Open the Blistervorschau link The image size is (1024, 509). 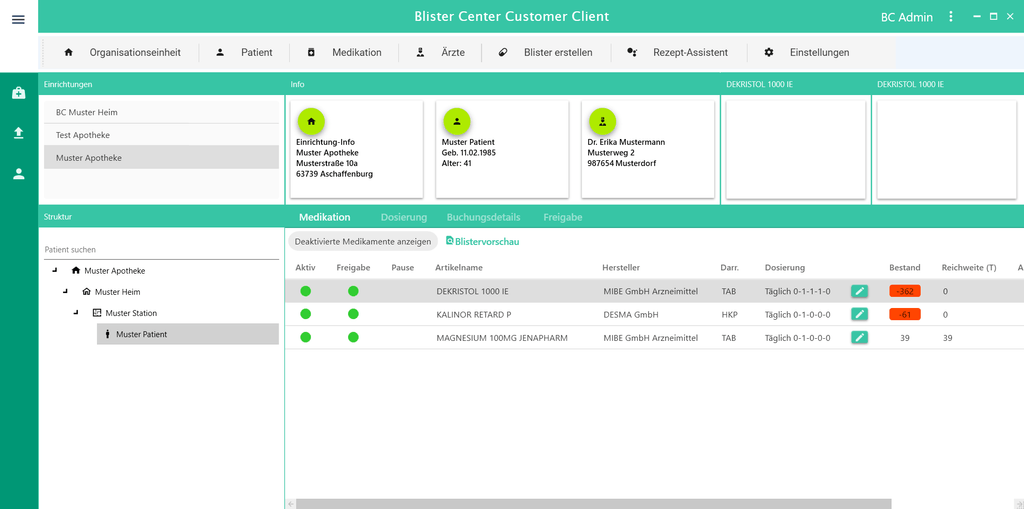[483, 241]
